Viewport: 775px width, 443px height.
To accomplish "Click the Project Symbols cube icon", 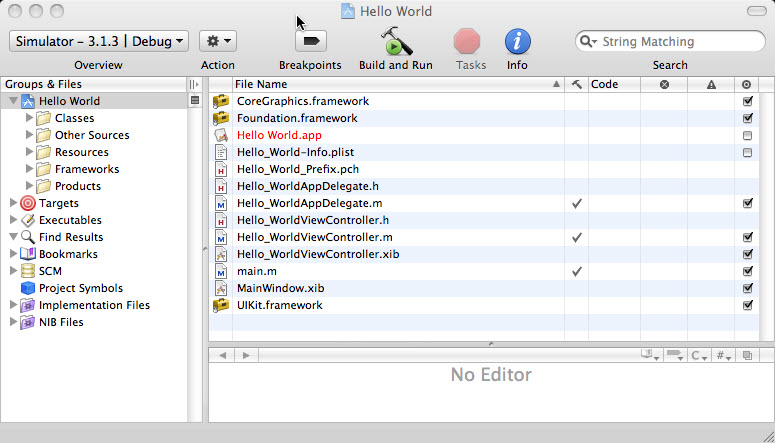I will pyautogui.click(x=28, y=288).
